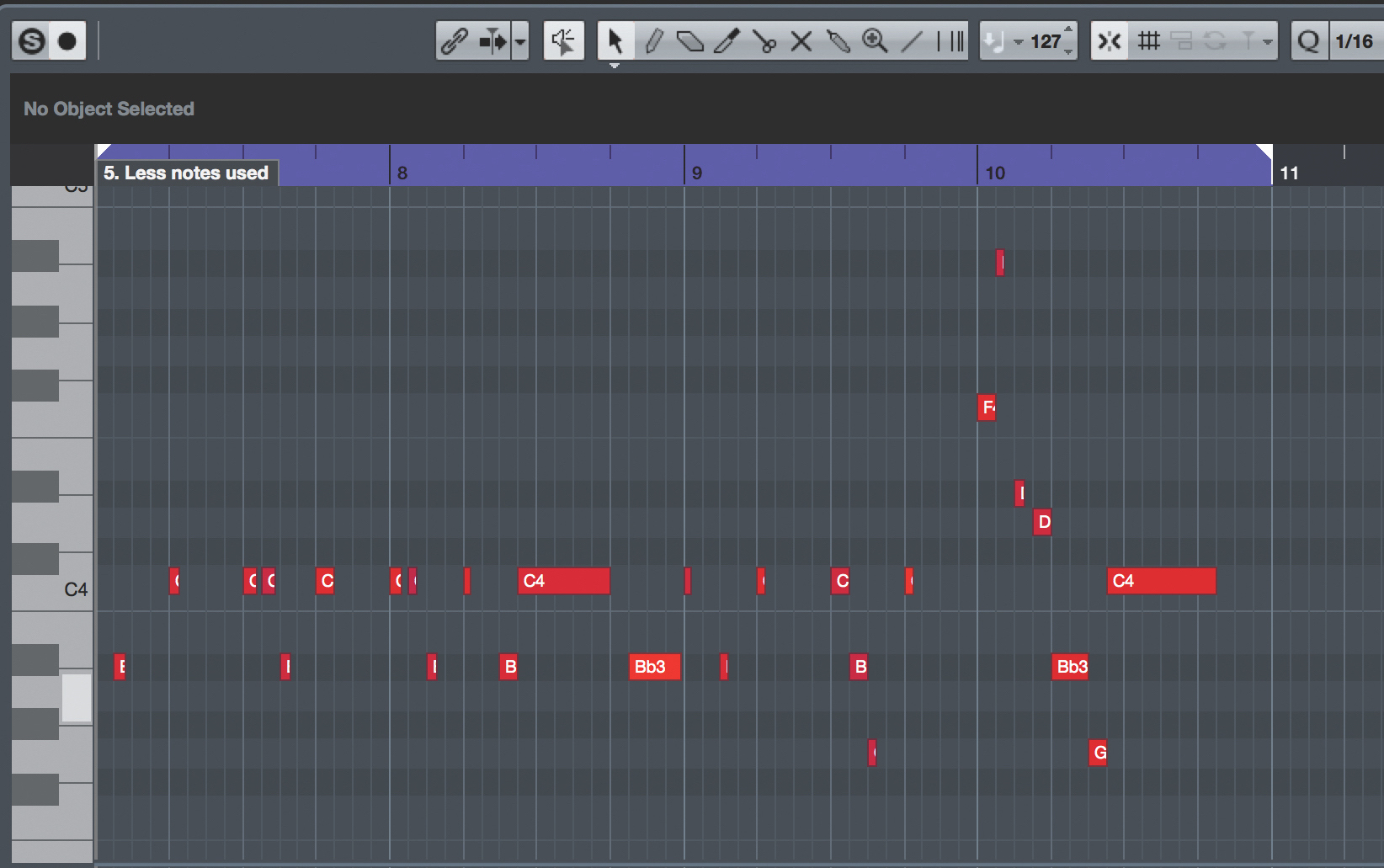This screenshot has height=868, width=1384.
Task: Click the 127 velocity value field
Action: (x=1046, y=41)
